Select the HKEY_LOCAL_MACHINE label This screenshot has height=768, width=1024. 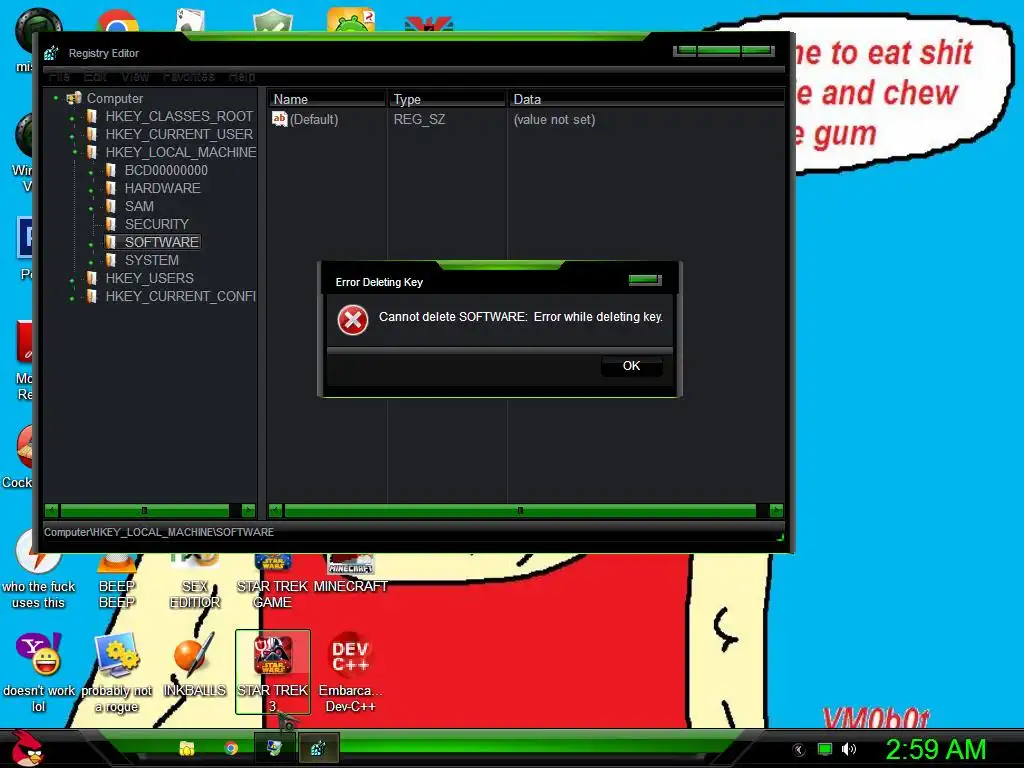(x=181, y=152)
